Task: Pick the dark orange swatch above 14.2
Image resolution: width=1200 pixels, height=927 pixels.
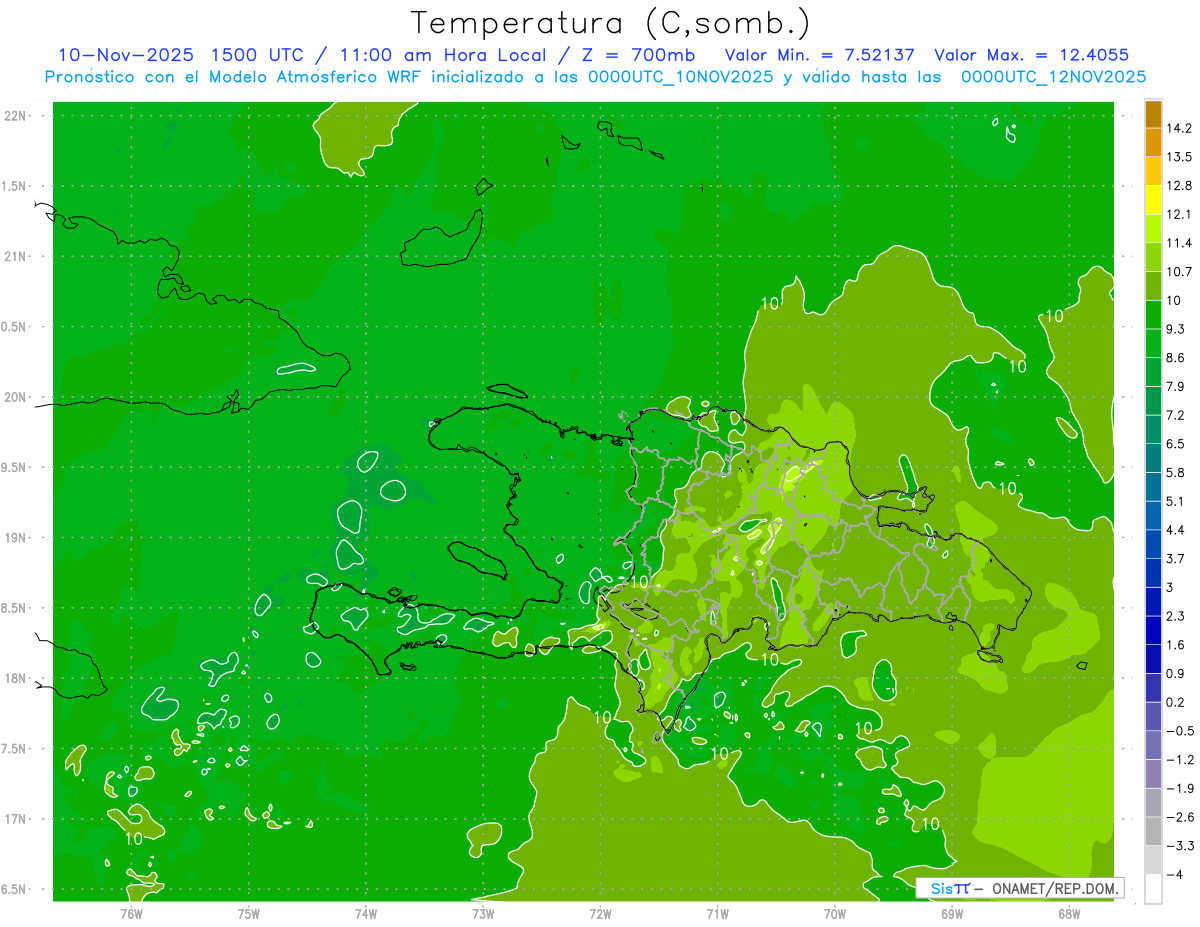Action: 1153,114
